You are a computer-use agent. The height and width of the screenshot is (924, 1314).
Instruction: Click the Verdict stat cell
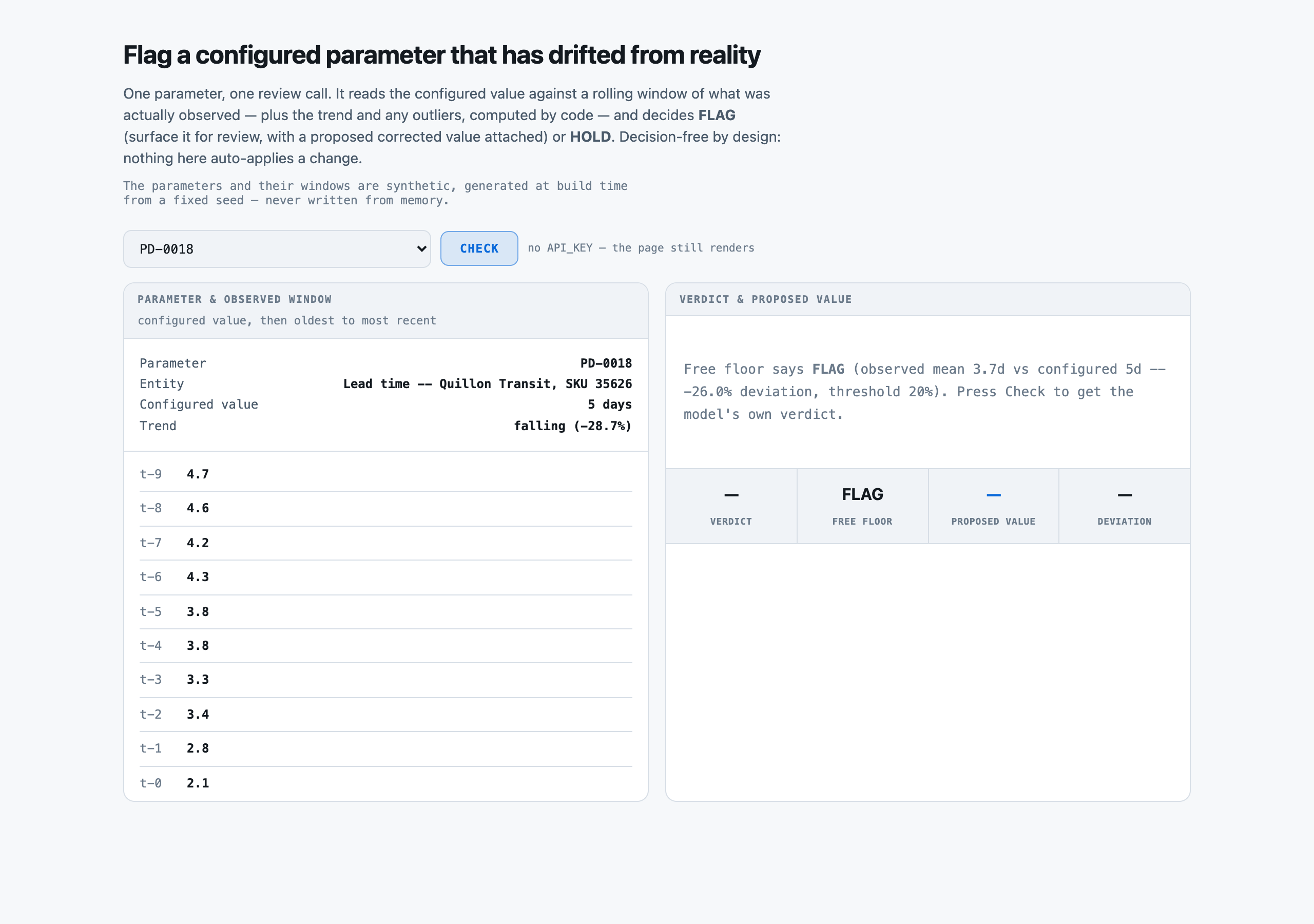(x=731, y=506)
